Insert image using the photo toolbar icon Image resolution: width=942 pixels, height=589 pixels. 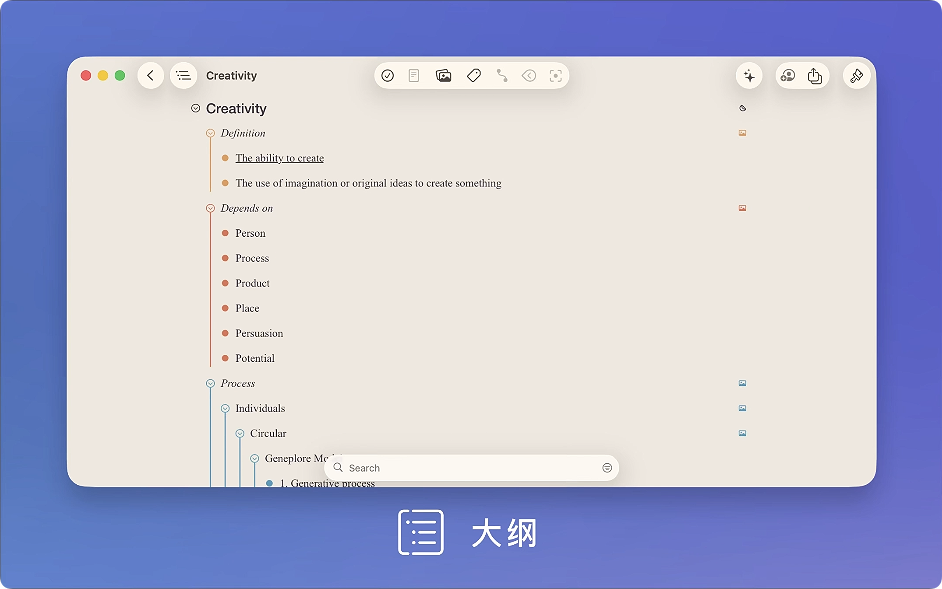[444, 76]
